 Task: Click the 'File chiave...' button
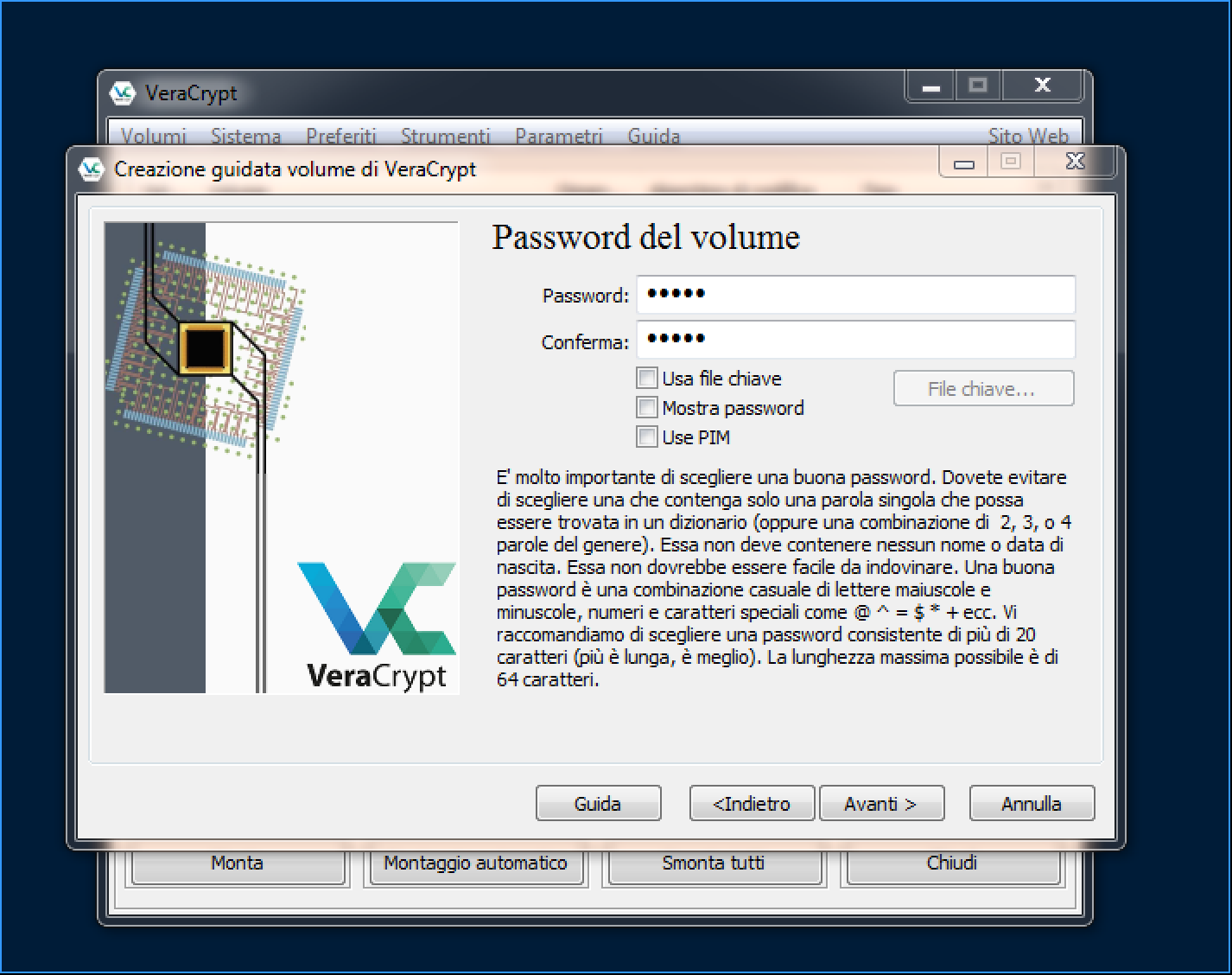click(983, 389)
